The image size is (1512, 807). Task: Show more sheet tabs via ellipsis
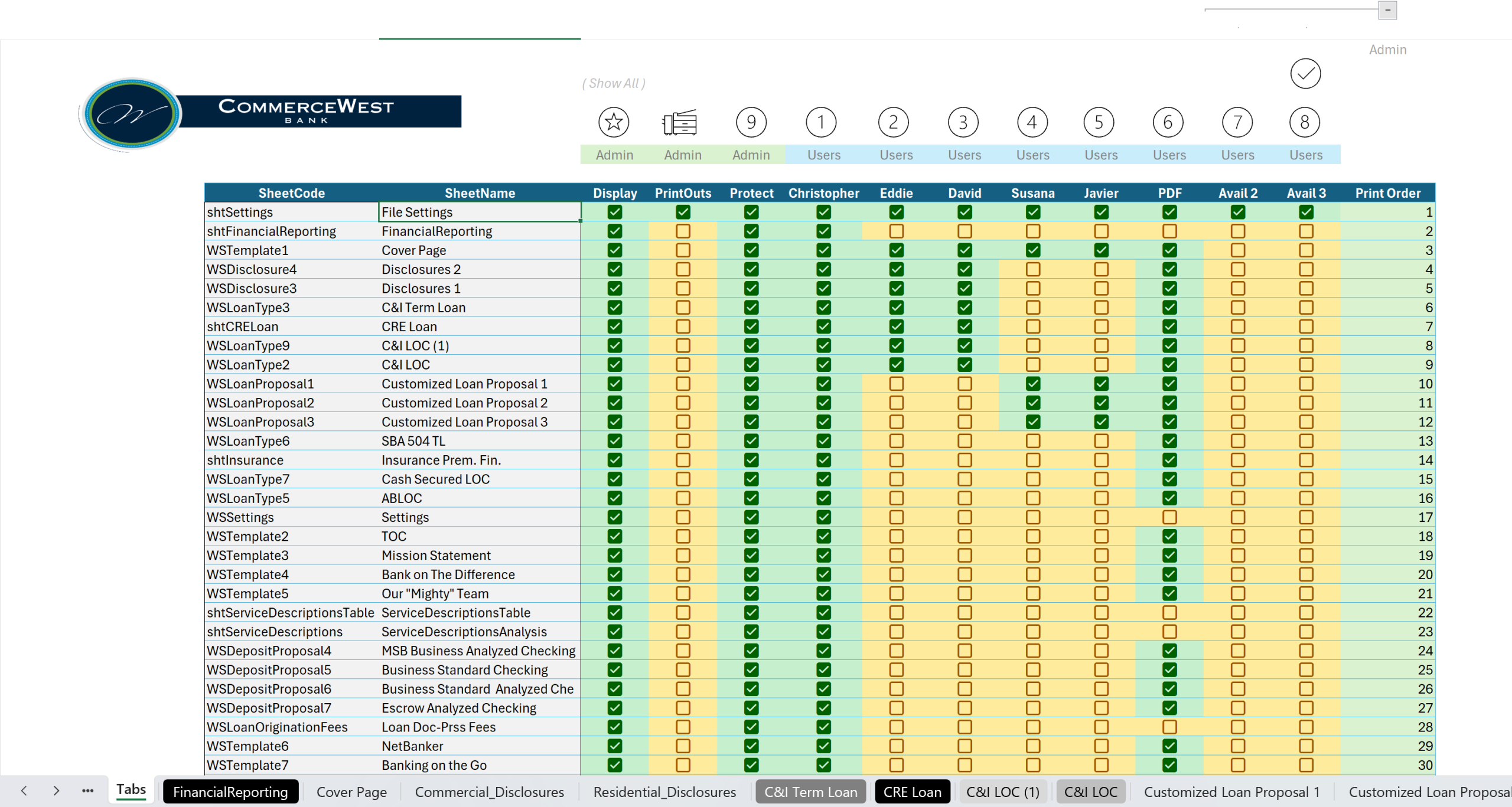coord(87,791)
